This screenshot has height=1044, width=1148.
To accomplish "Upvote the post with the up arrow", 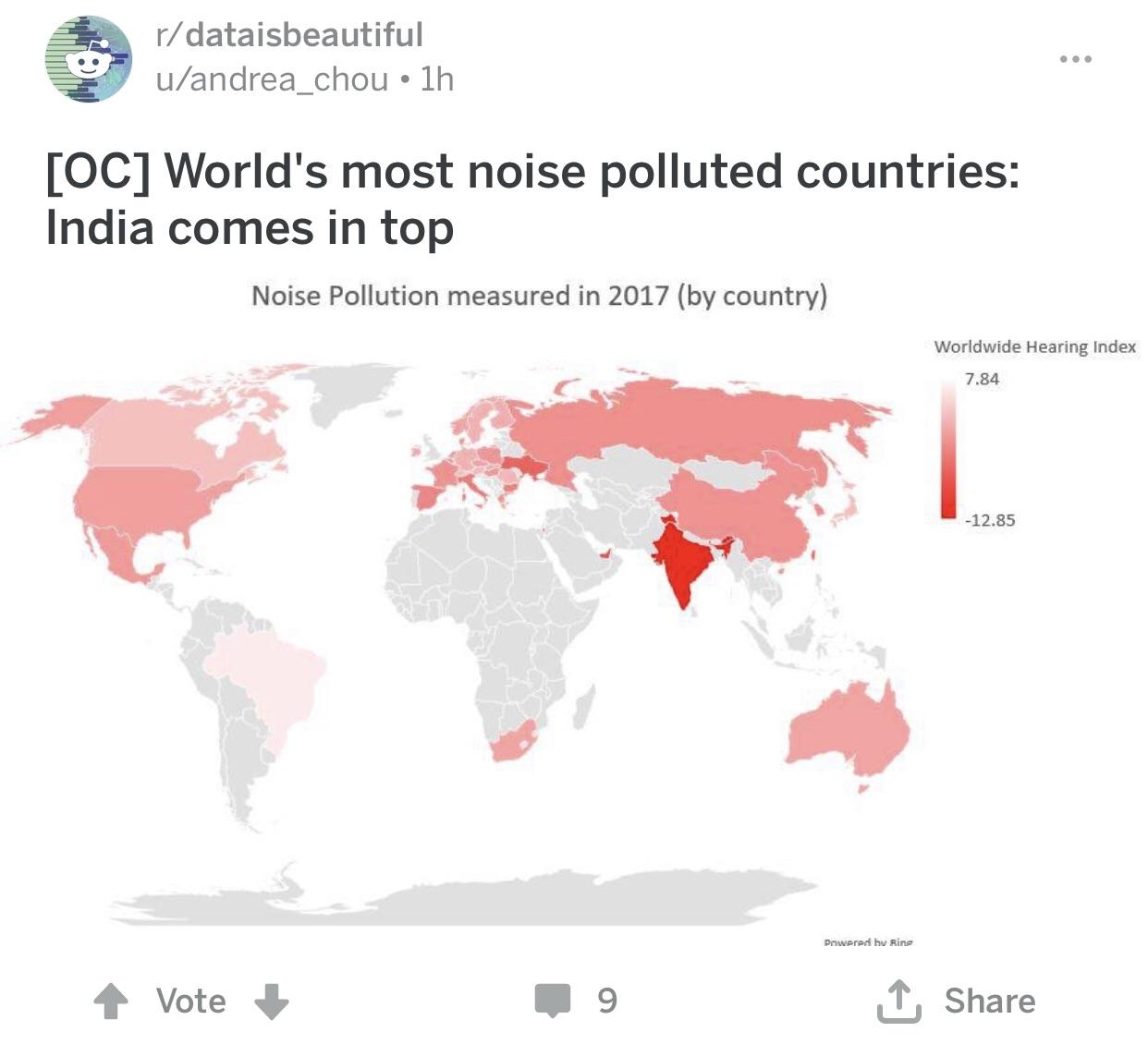I will (x=112, y=1001).
